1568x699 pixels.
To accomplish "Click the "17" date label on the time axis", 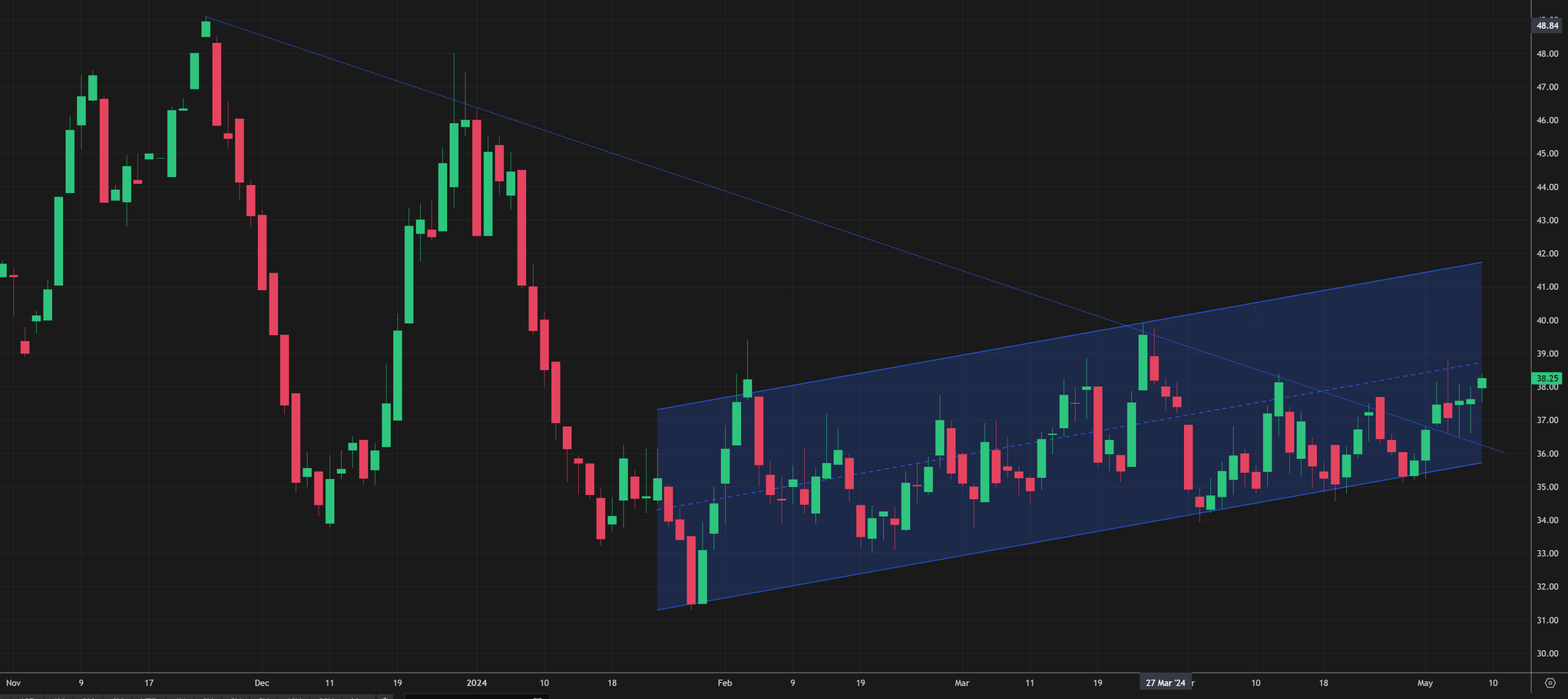I will (149, 683).
